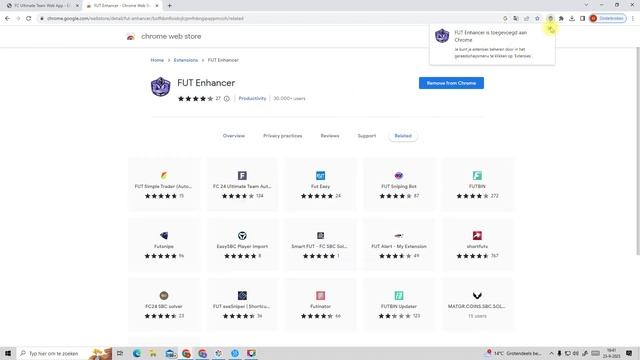The width and height of the screenshot is (640, 360).
Task: Open browser tab search dropdown arrow
Action: click(586, 5)
